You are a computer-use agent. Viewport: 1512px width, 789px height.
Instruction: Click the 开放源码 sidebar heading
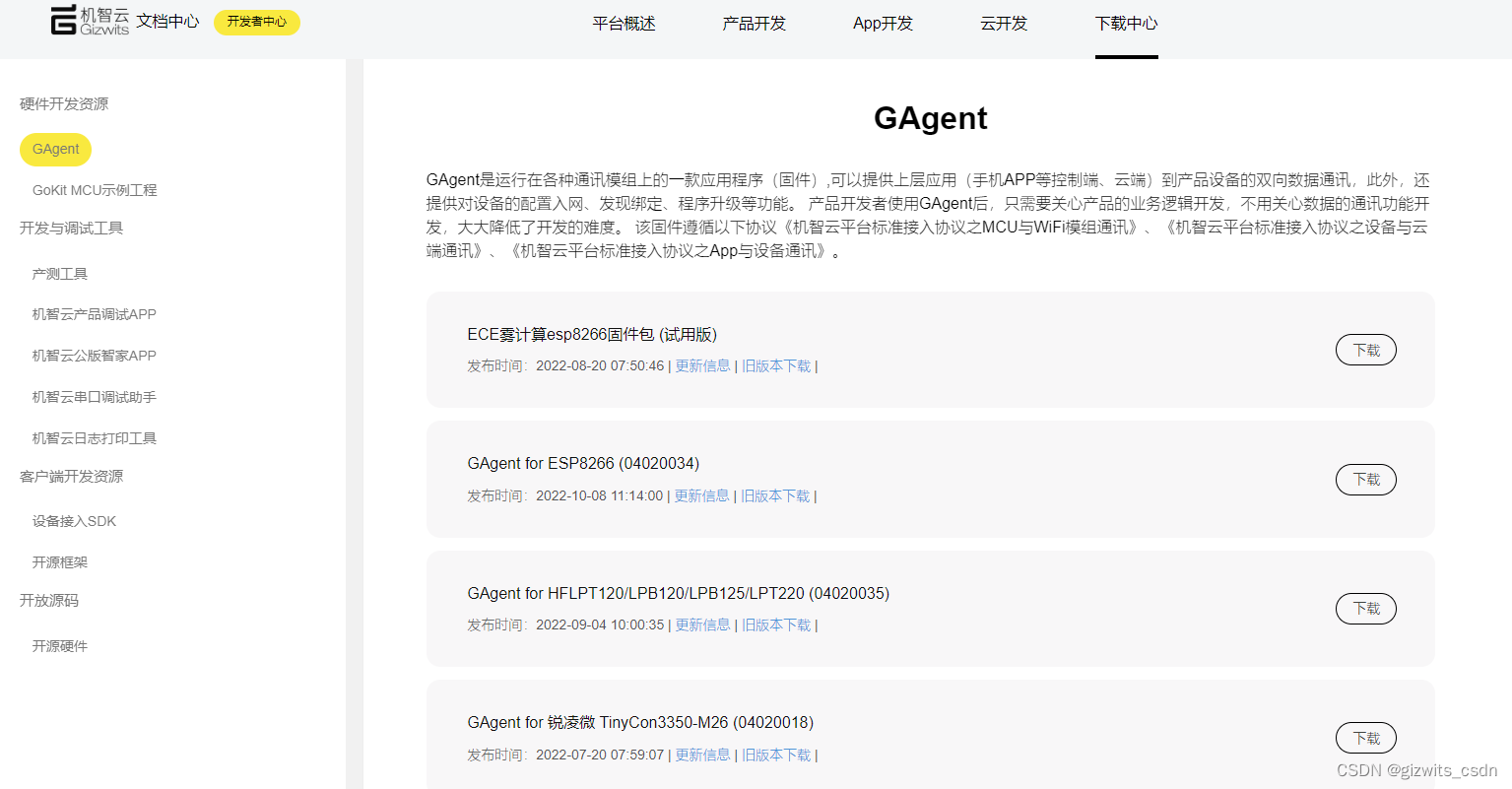[x=49, y=601]
